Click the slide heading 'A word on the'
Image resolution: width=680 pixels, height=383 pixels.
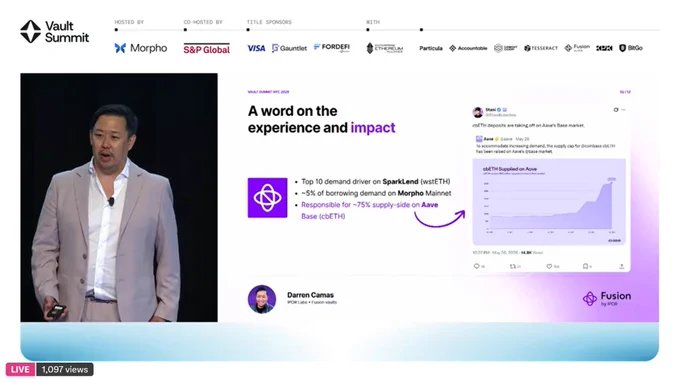293,111
